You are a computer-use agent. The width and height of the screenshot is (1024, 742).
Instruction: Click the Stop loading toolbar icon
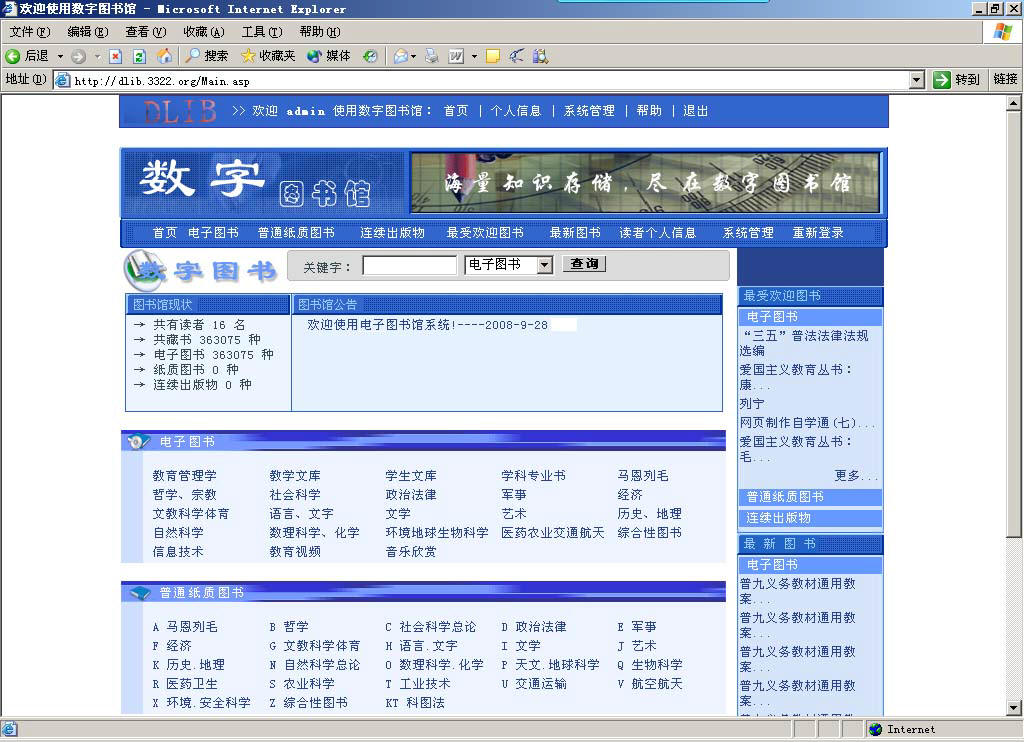point(116,56)
